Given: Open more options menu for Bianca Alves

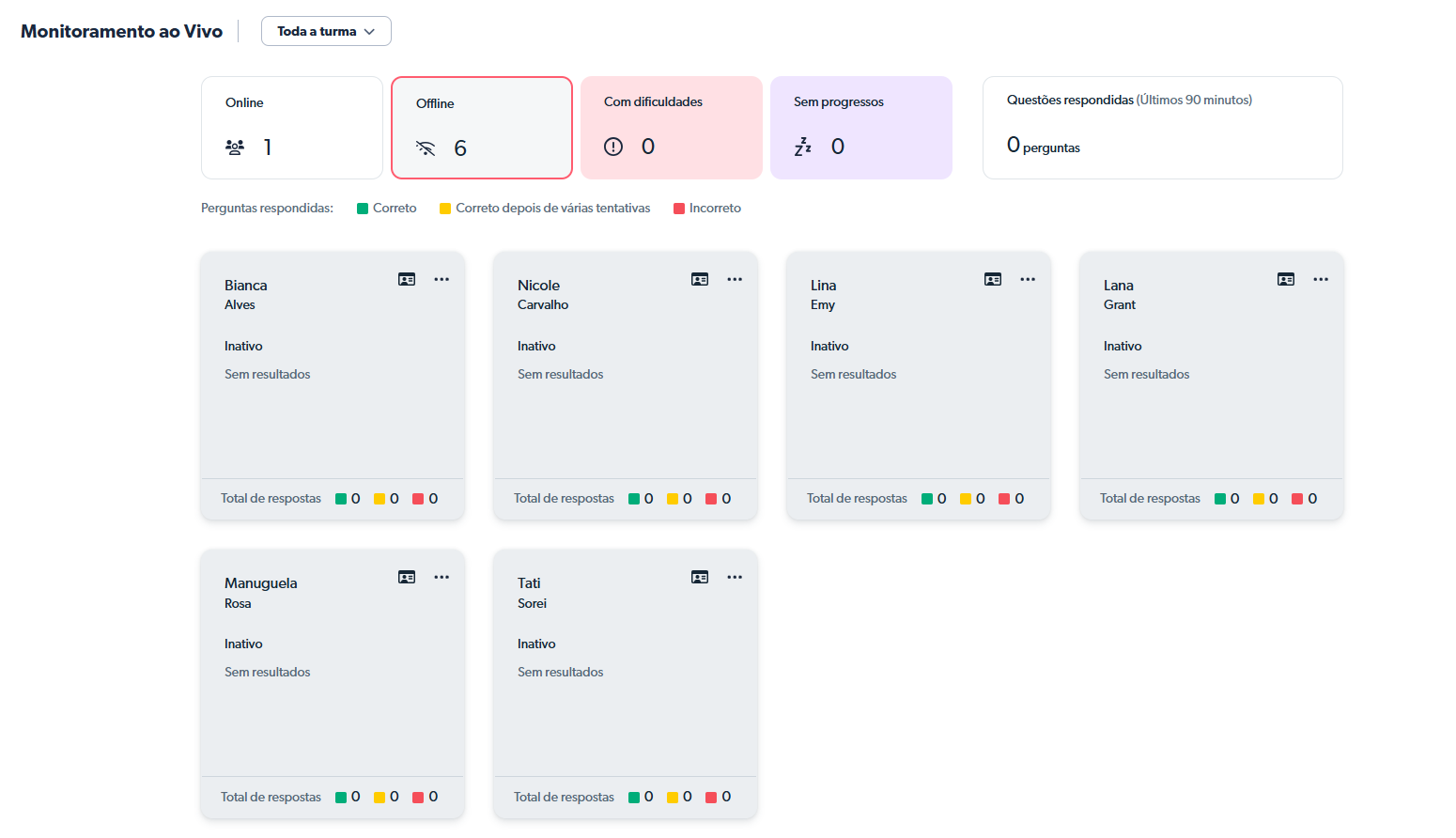Looking at the screenshot, I should coord(441,279).
